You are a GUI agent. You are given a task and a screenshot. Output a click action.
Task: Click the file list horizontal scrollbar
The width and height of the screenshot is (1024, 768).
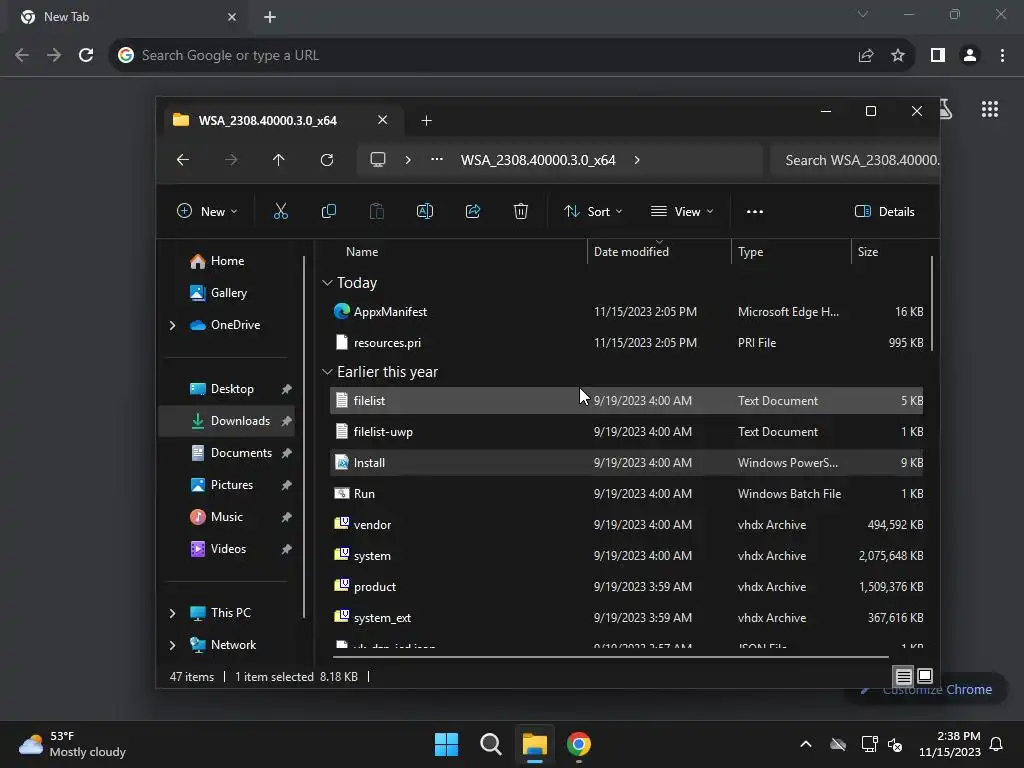click(611, 656)
